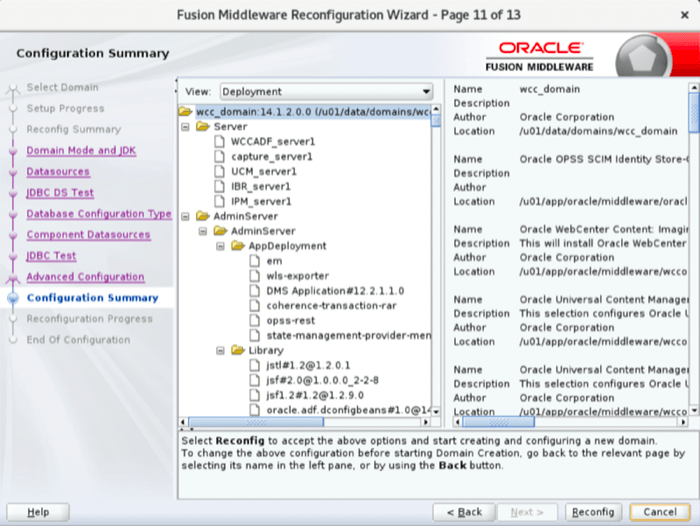Click the jsf1.2#1.2@1.2.9.0 document icon
700x526 pixels.
254,395
